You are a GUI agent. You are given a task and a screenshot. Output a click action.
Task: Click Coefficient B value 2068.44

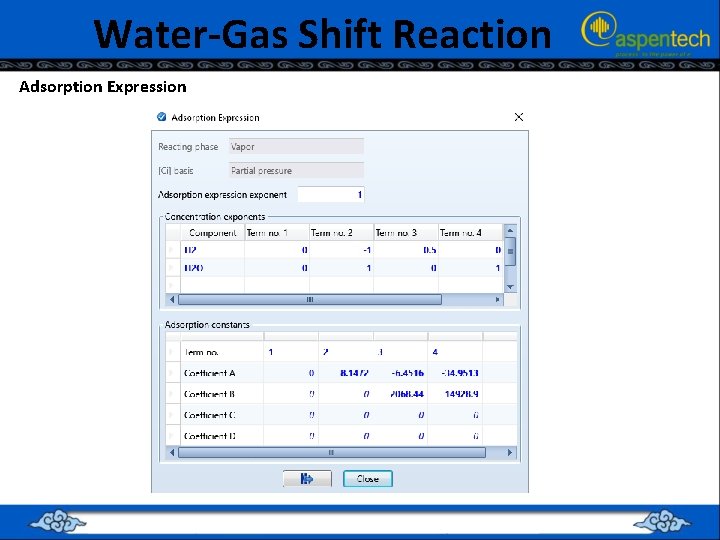pyautogui.click(x=400, y=394)
